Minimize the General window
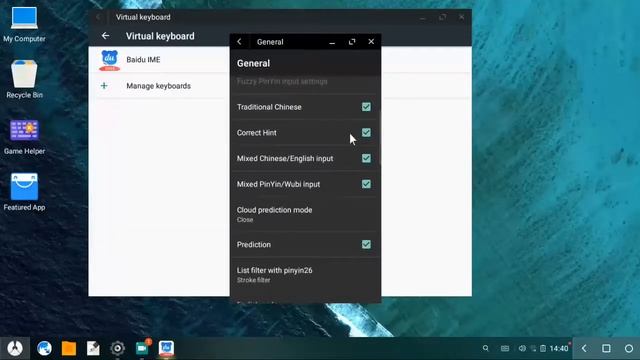 [332, 42]
